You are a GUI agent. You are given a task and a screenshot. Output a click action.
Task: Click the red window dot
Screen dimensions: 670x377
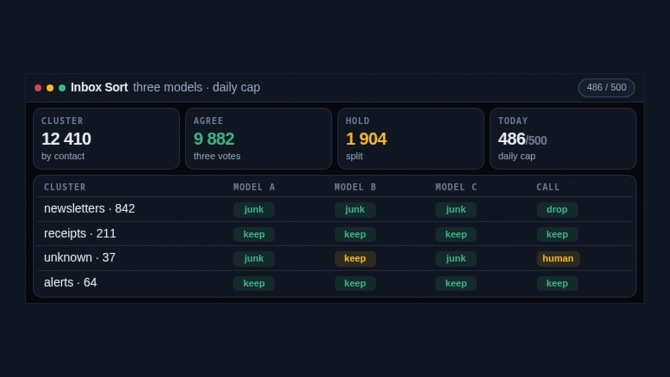pyautogui.click(x=38, y=88)
